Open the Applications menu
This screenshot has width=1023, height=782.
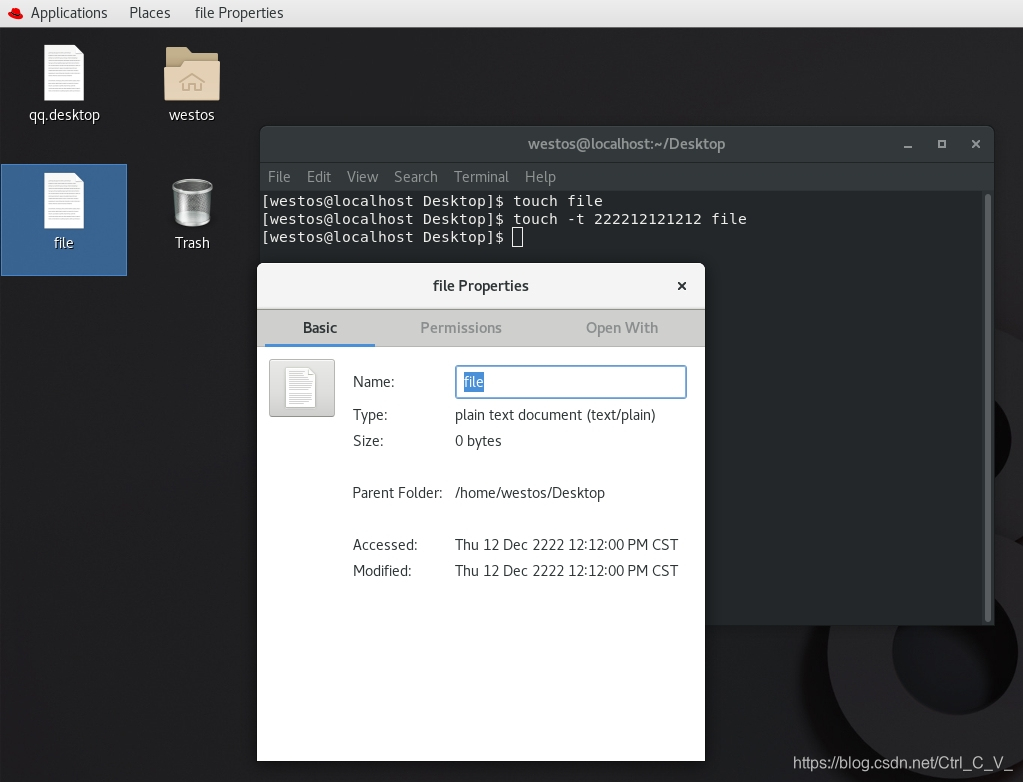69,13
